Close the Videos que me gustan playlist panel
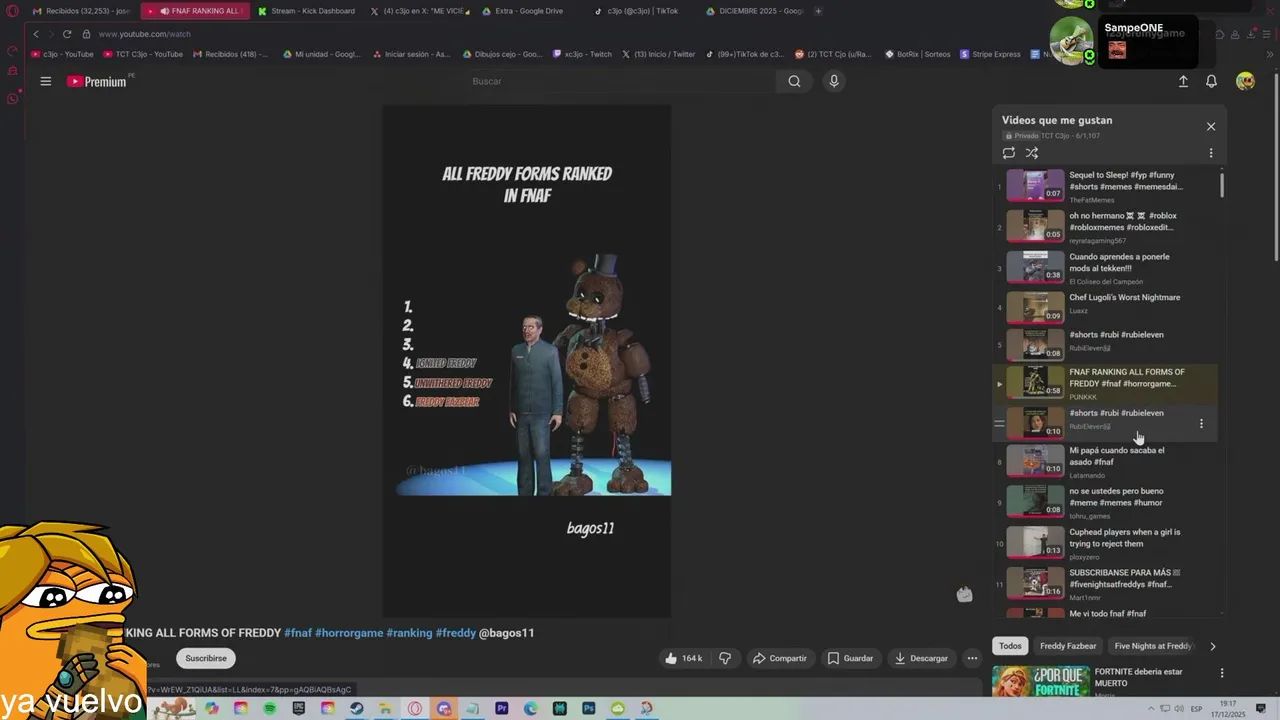 (x=1211, y=126)
